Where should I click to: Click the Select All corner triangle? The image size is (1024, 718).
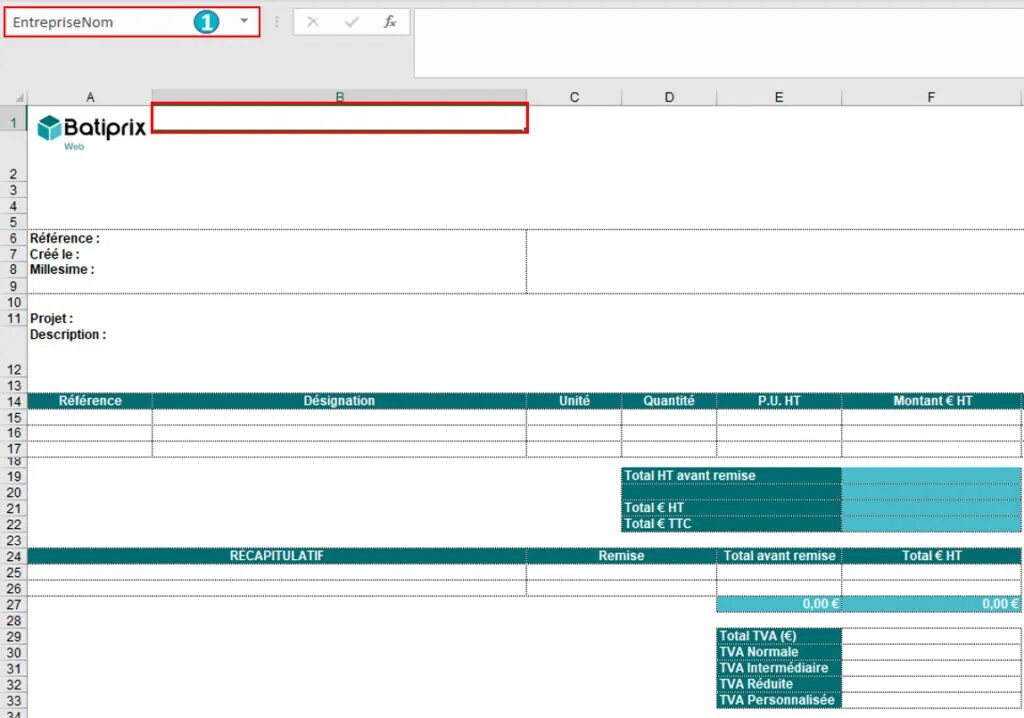tap(15, 97)
